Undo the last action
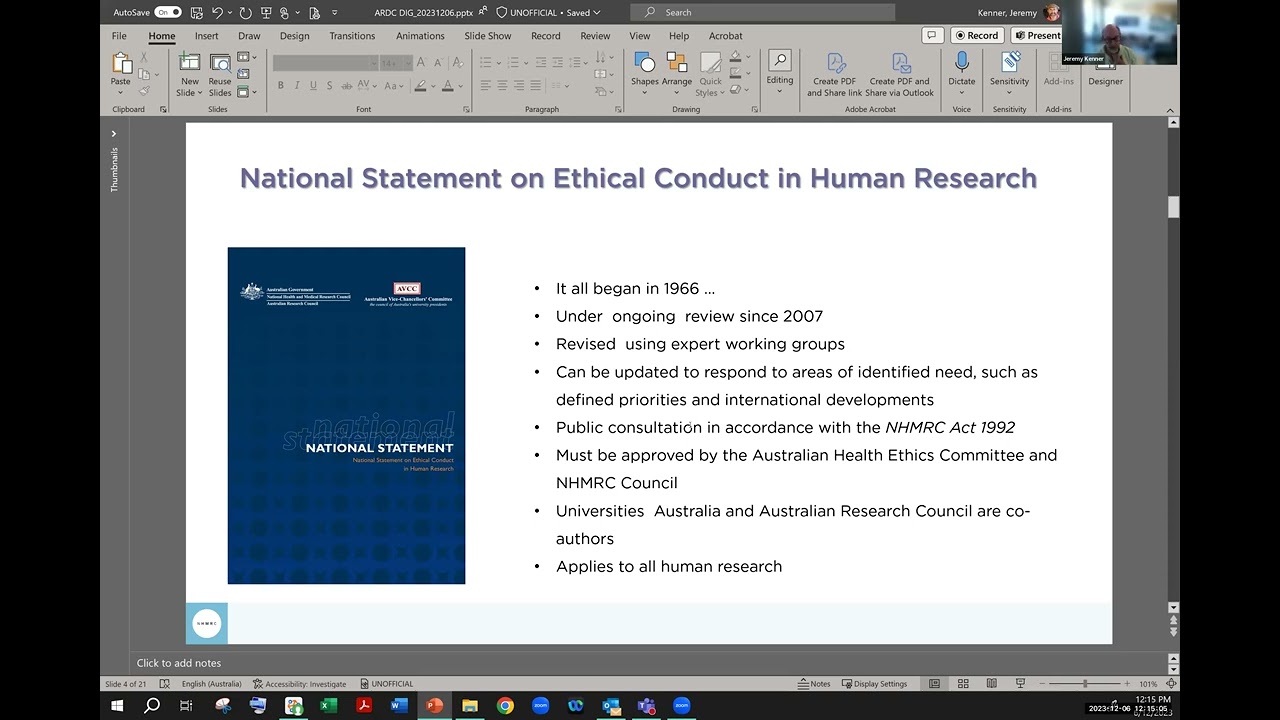The height and width of the screenshot is (720, 1280). coord(218,12)
